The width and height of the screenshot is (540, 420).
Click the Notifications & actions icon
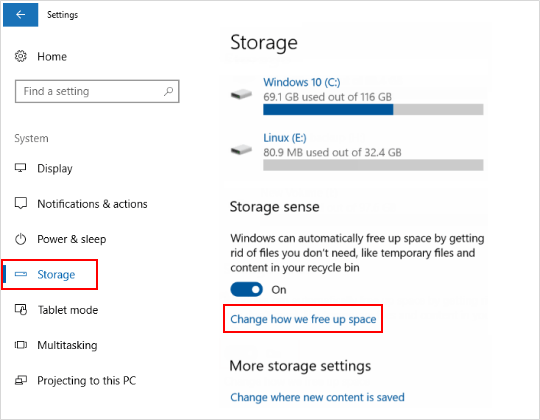21,203
